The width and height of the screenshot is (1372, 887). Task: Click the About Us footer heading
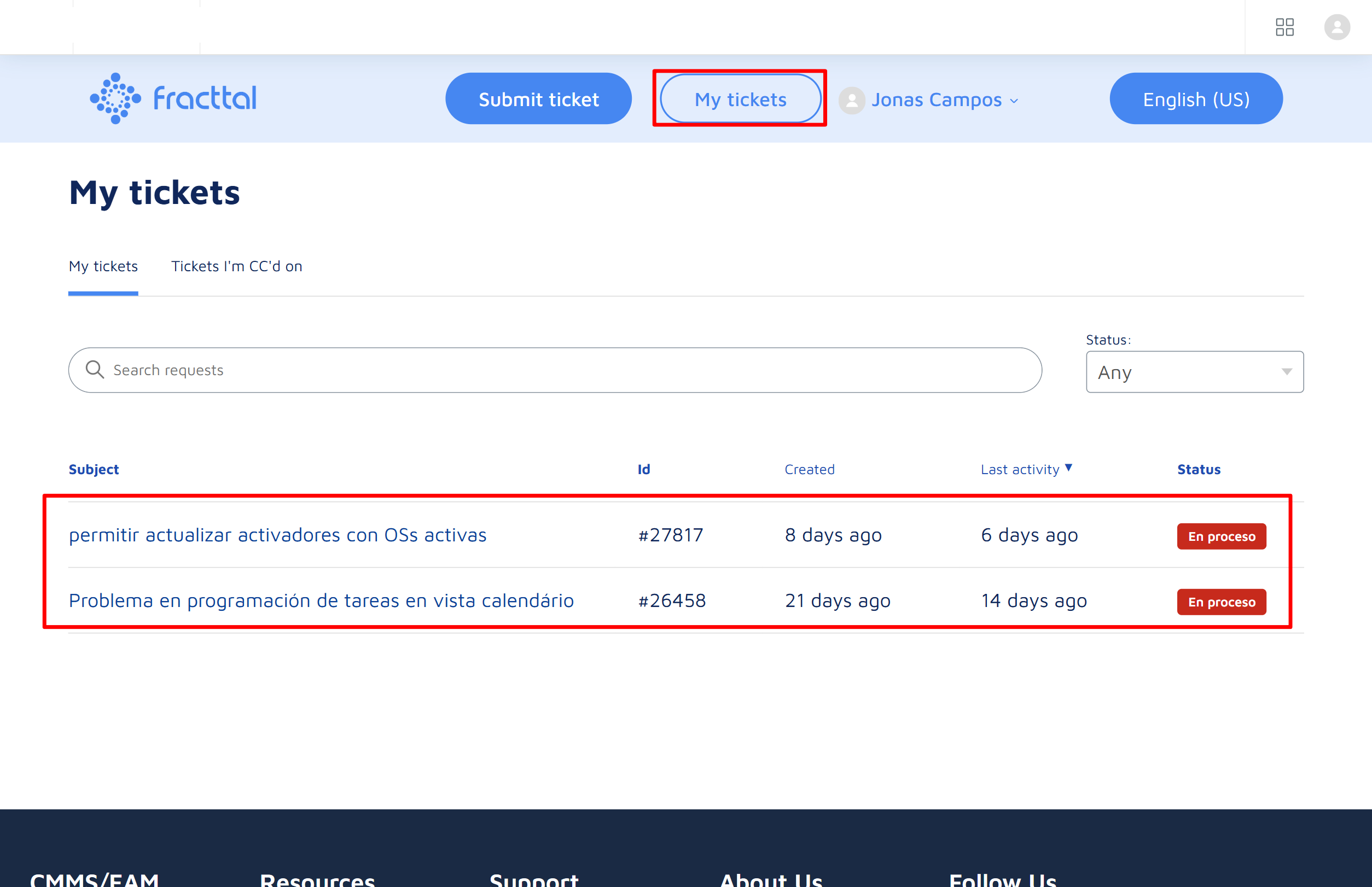771,879
